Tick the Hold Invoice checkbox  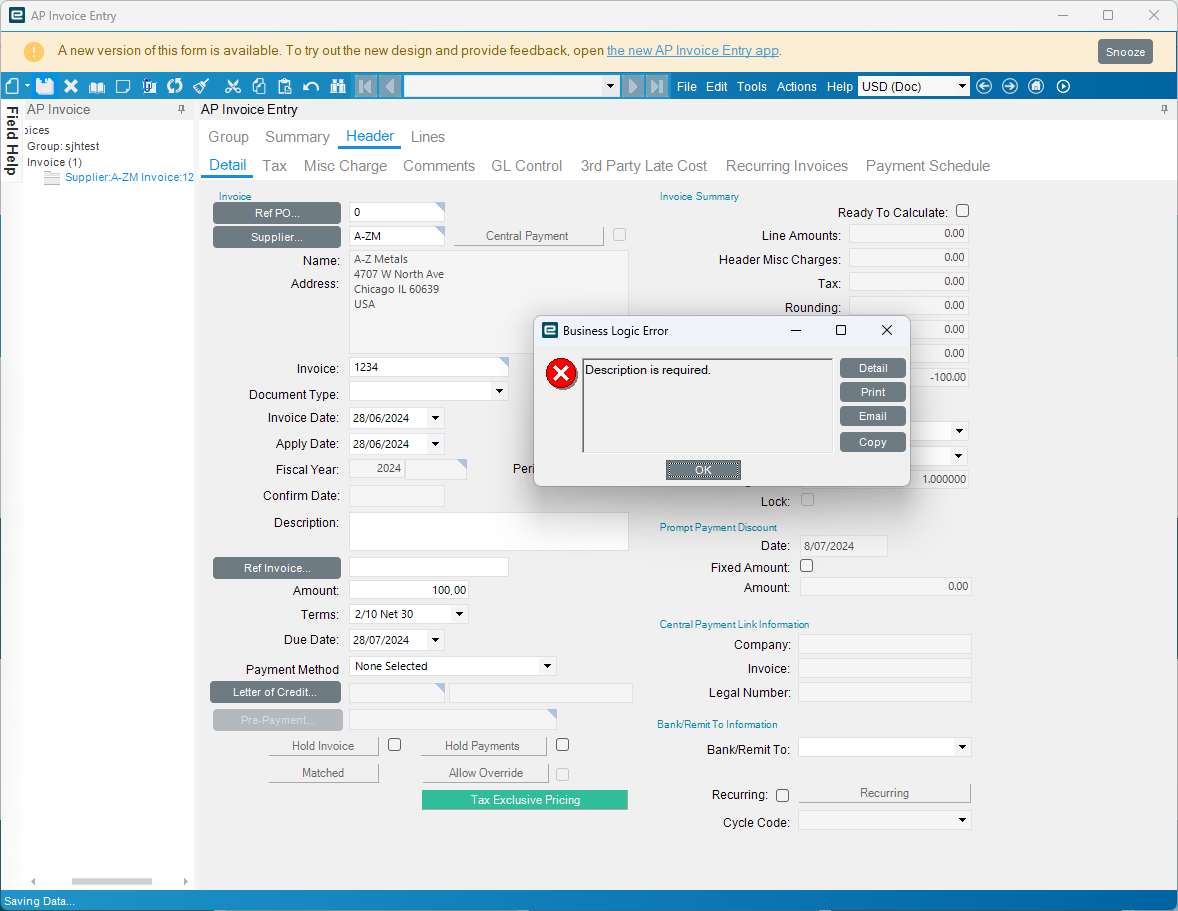pos(394,745)
